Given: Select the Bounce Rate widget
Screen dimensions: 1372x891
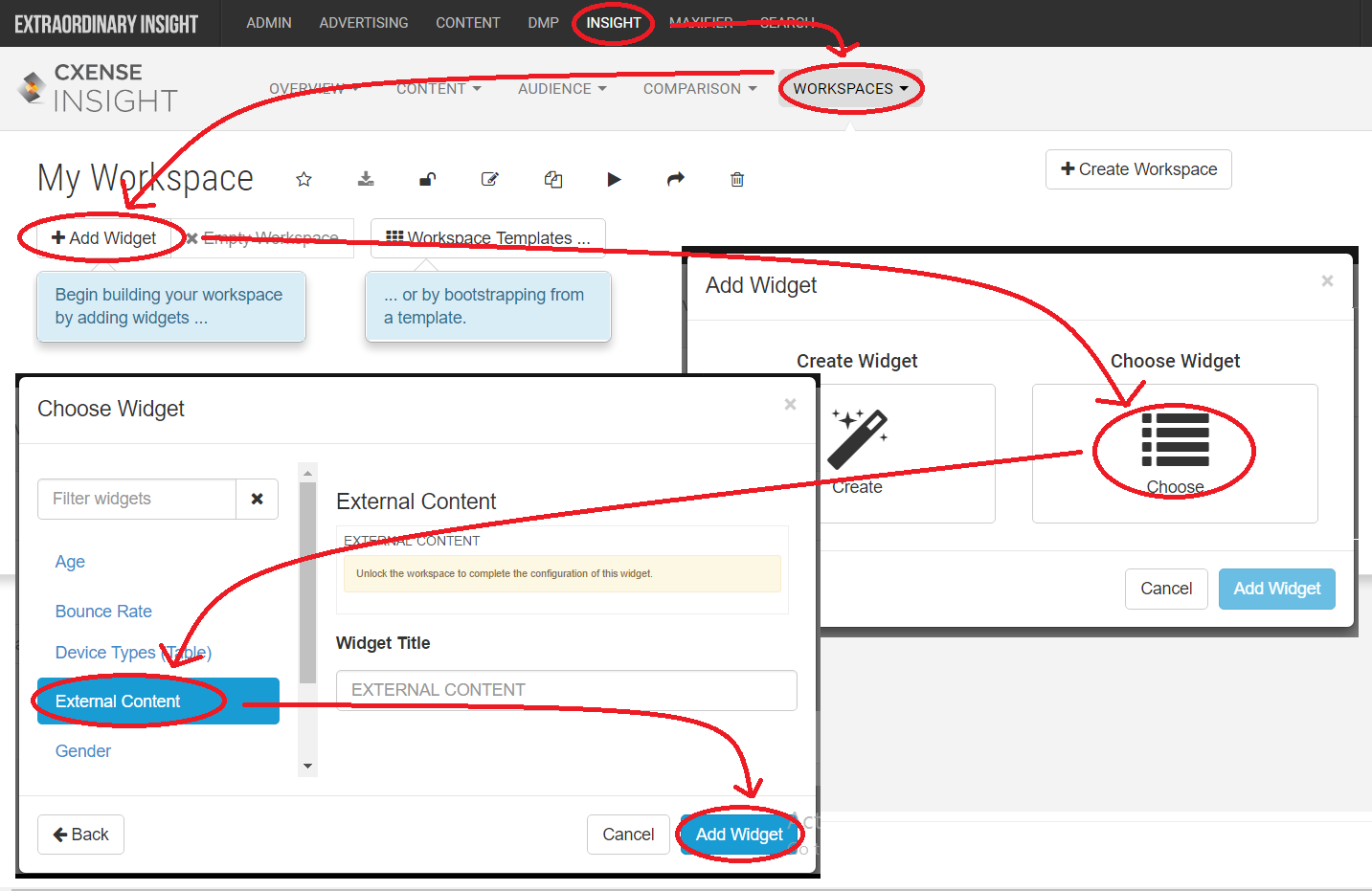Looking at the screenshot, I should (103, 612).
